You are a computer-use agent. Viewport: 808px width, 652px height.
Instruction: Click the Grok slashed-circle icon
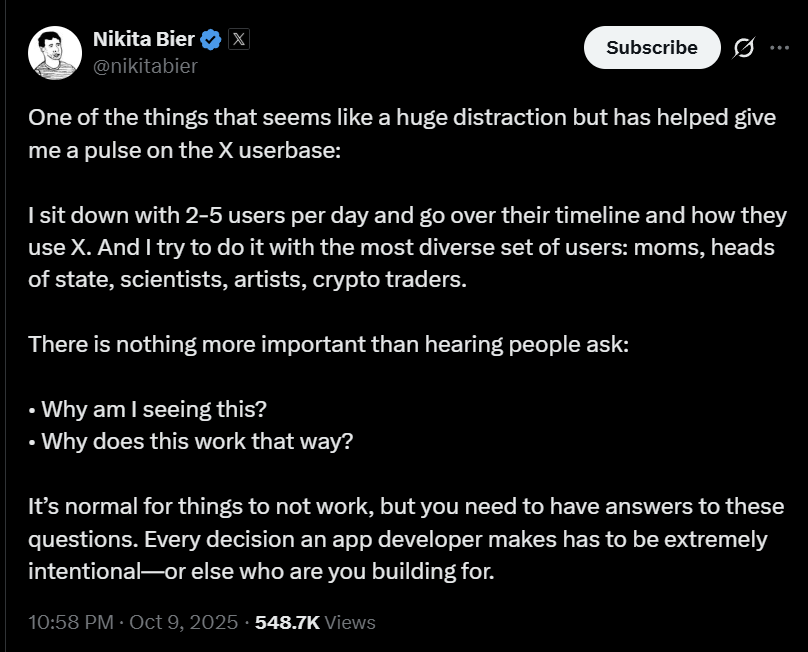(x=743, y=48)
